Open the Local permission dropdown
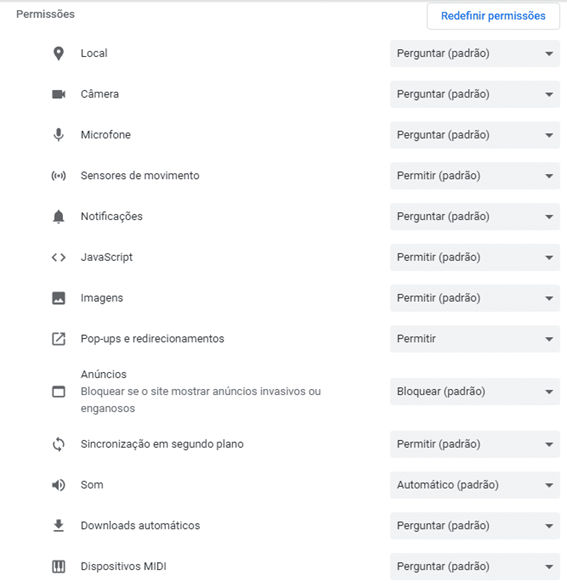The width and height of the screenshot is (567, 587). [x=475, y=54]
